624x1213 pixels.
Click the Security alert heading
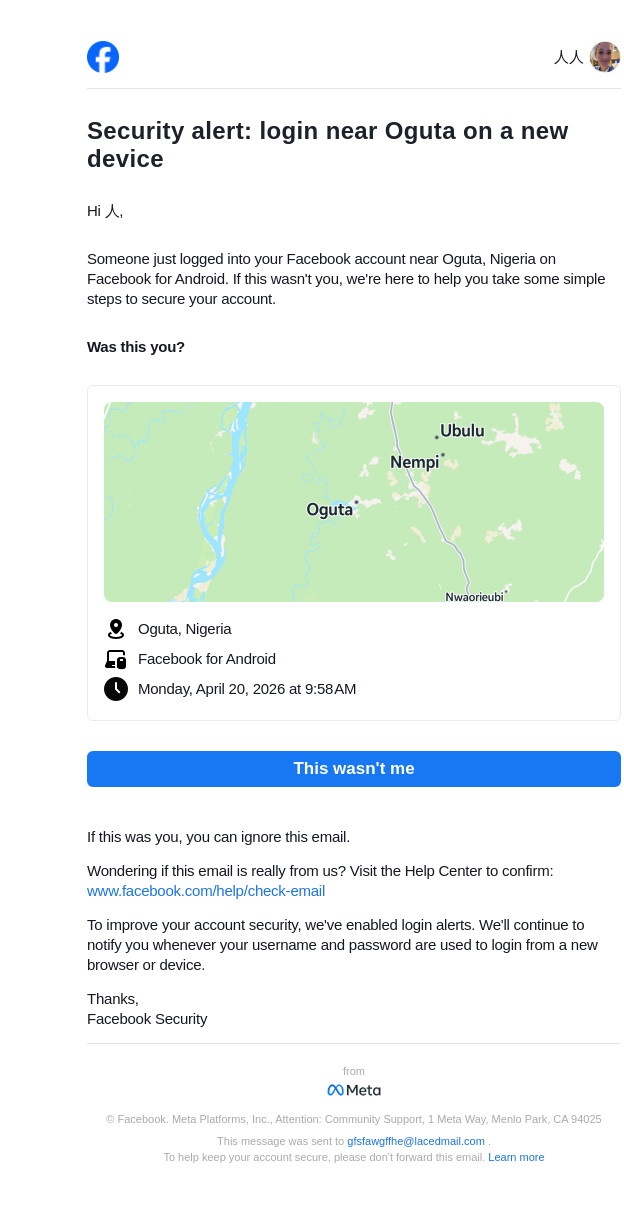point(327,145)
